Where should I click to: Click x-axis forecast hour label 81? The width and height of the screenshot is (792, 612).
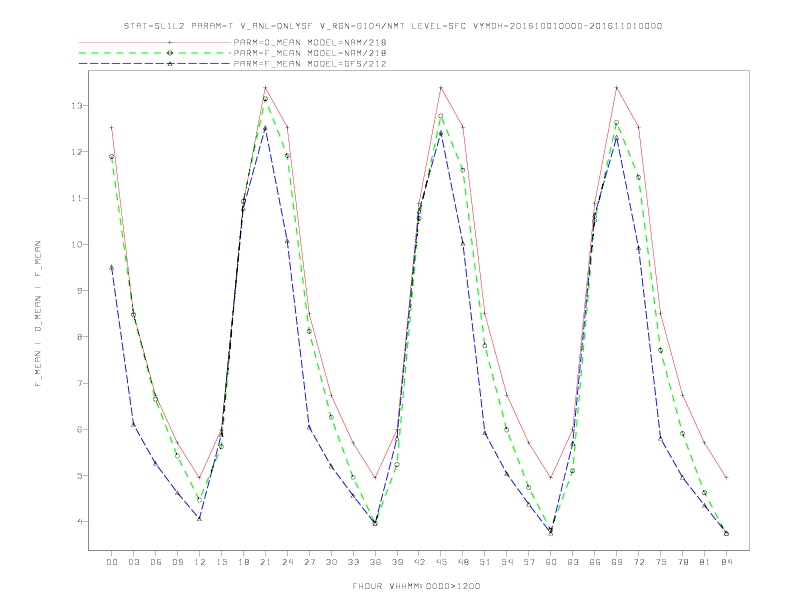[x=705, y=562]
